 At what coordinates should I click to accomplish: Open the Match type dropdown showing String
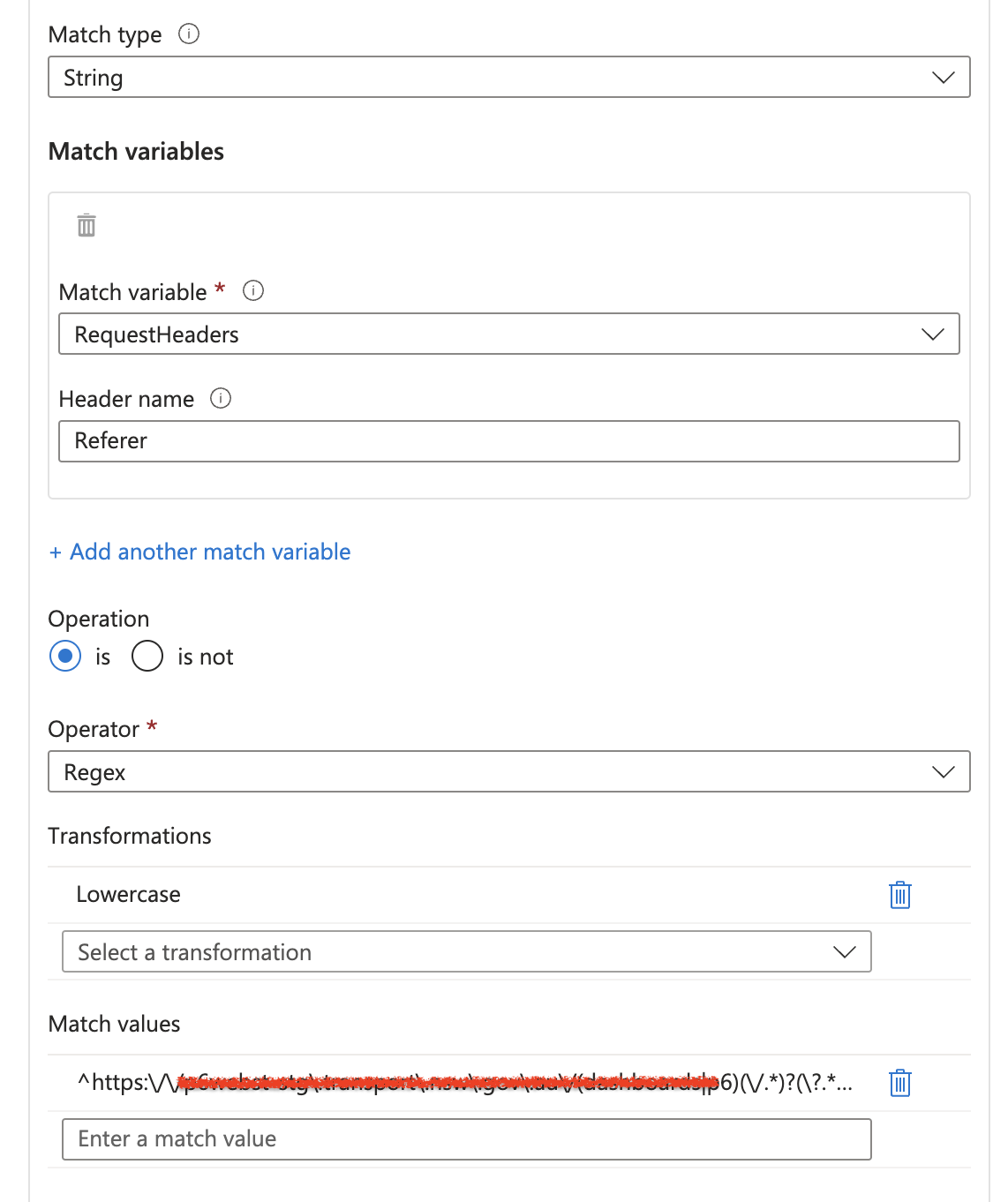tap(508, 78)
